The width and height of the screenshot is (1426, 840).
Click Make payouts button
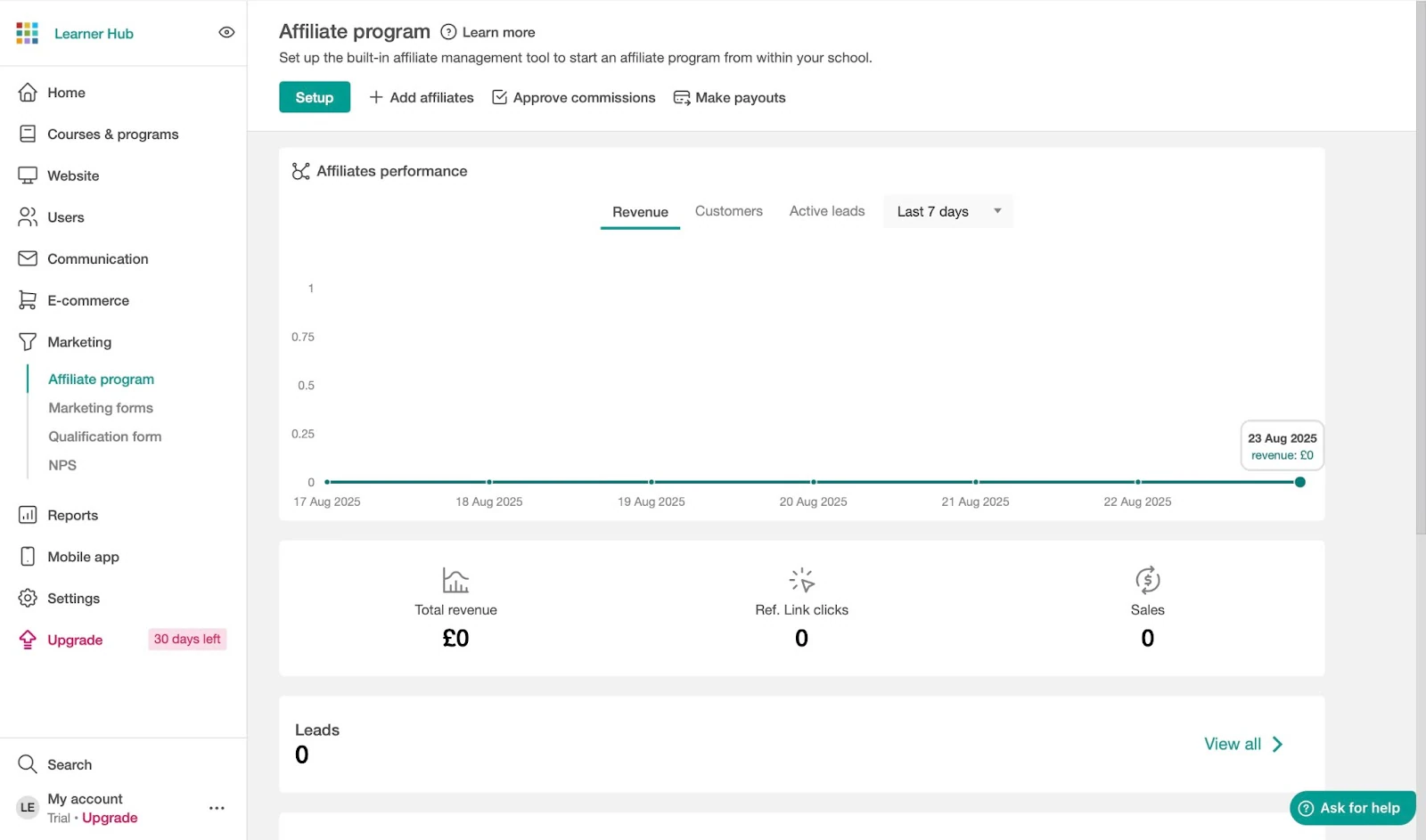(x=730, y=97)
